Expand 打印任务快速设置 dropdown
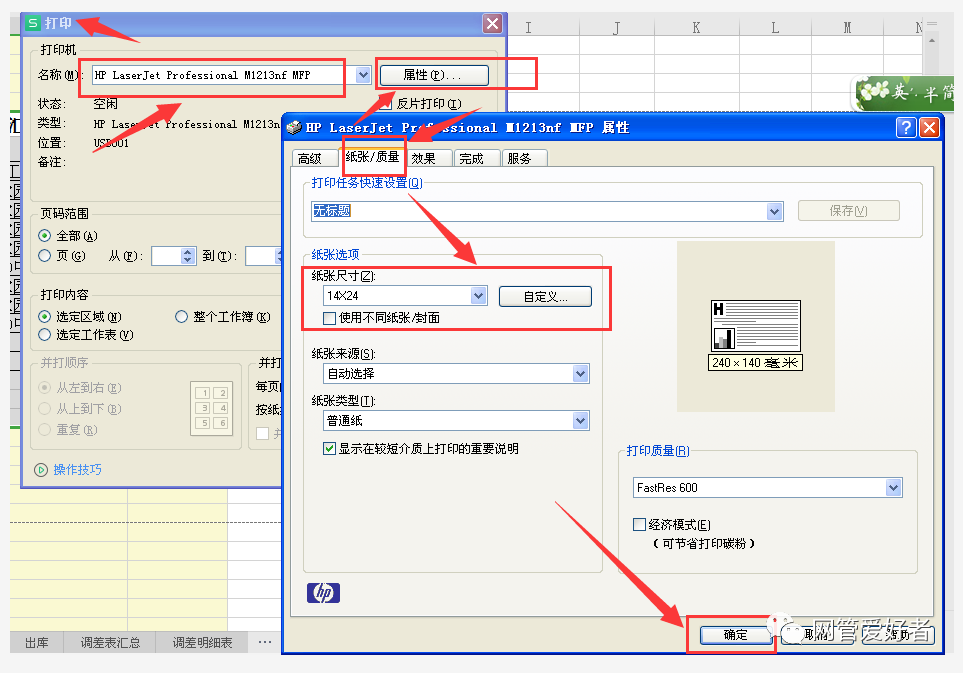Viewport: 963px width, 673px height. [774, 212]
